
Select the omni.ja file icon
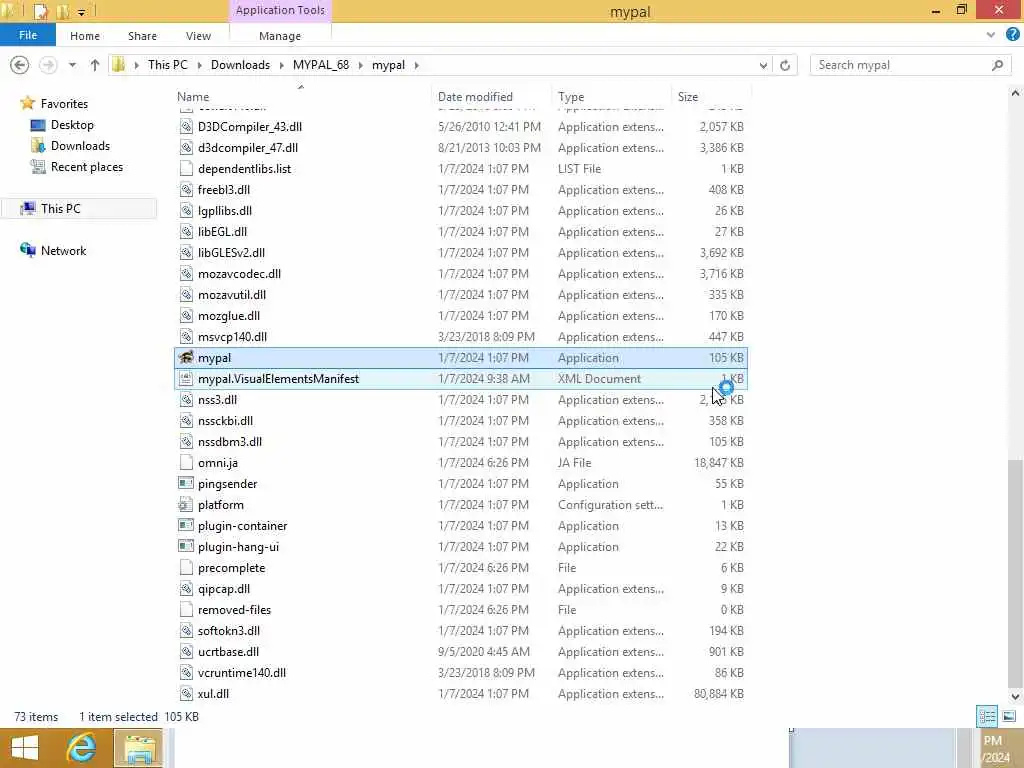(186, 462)
